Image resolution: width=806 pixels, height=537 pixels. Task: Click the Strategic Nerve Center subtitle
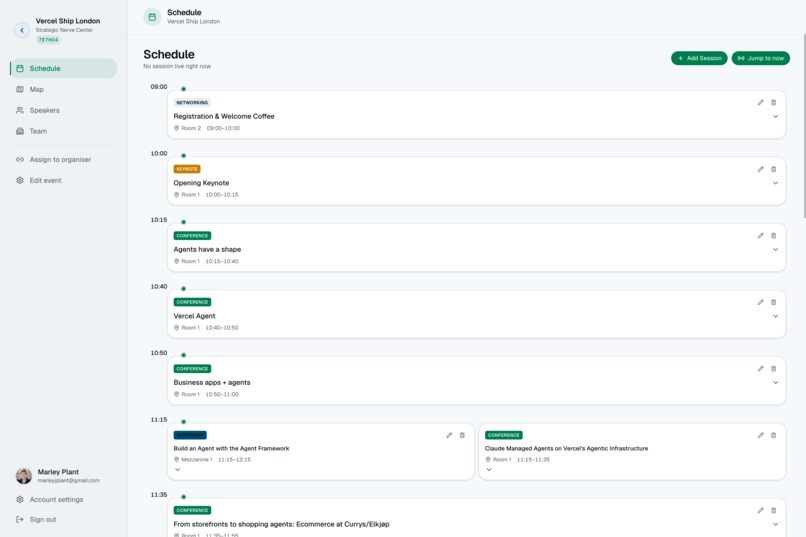pyautogui.click(x=64, y=30)
